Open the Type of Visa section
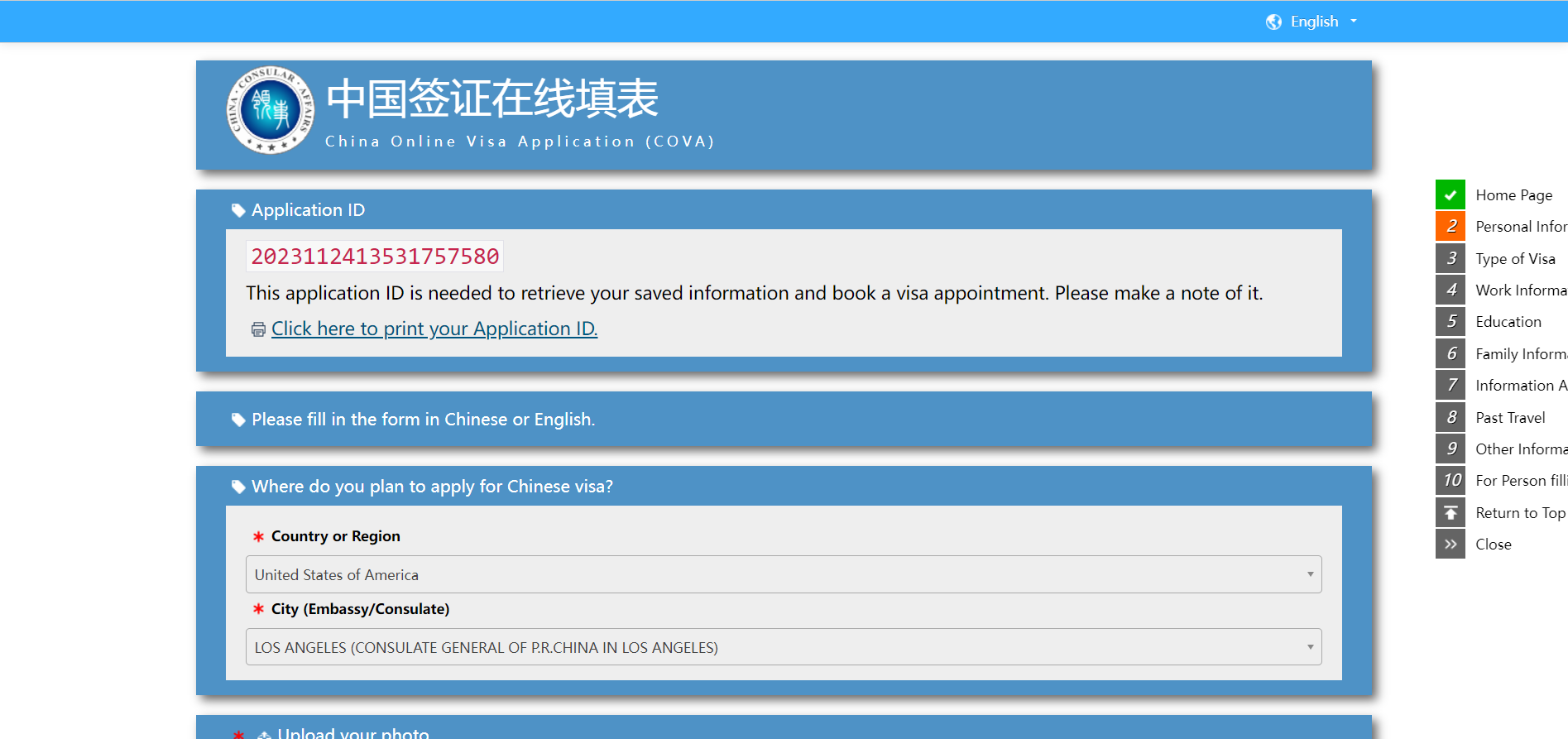This screenshot has width=1568, height=739. 1515,259
